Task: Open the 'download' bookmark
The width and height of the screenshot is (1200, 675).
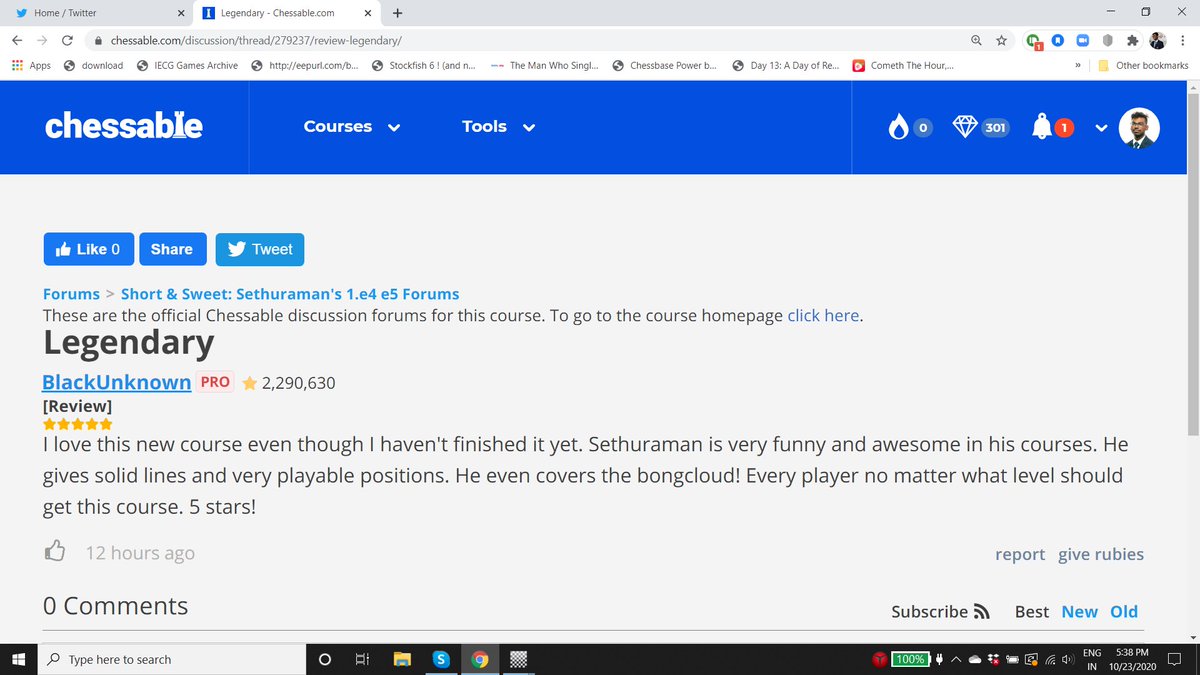Action: [x=93, y=65]
